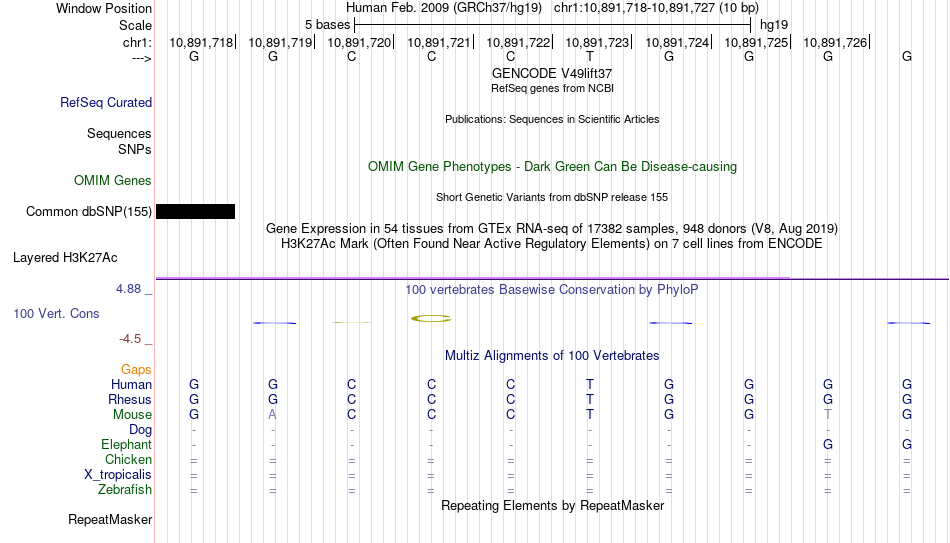
Task: Select the Rhesus species row label
Action: (x=130, y=399)
